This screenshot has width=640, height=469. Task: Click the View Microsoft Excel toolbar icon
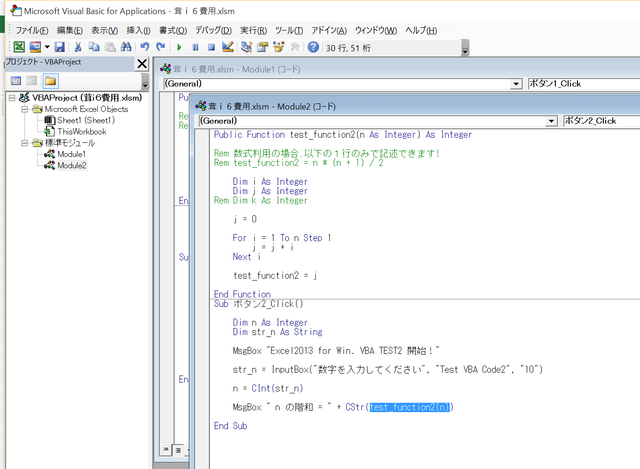tap(19, 47)
